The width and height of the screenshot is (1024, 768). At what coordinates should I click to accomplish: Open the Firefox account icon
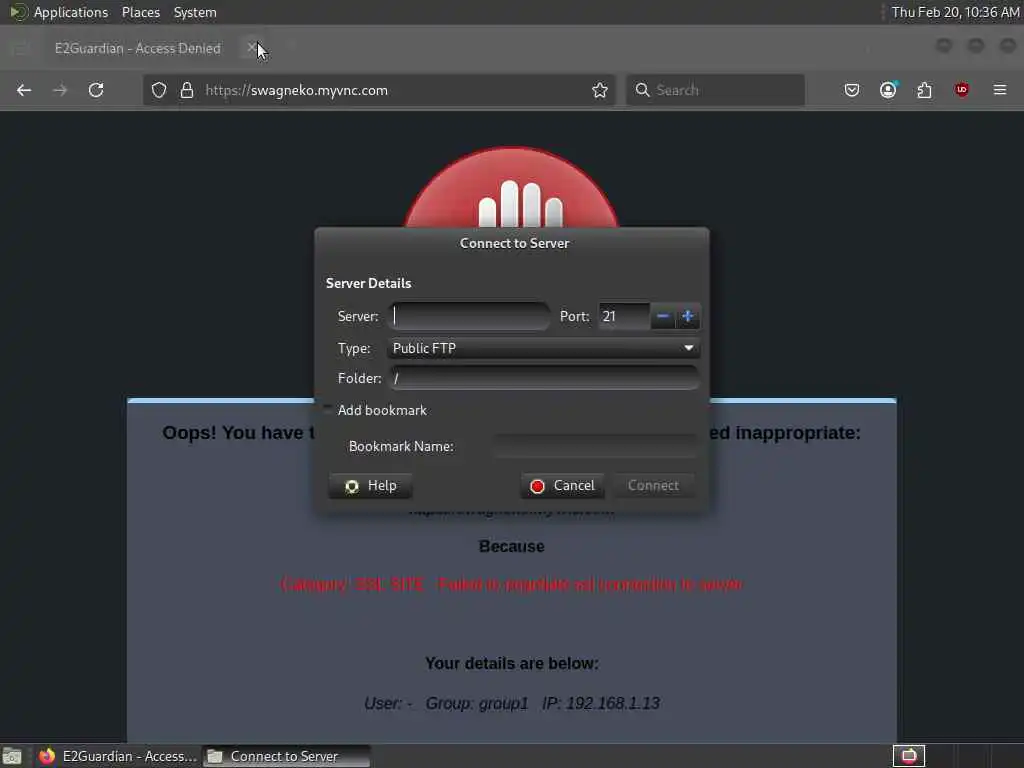tap(888, 90)
